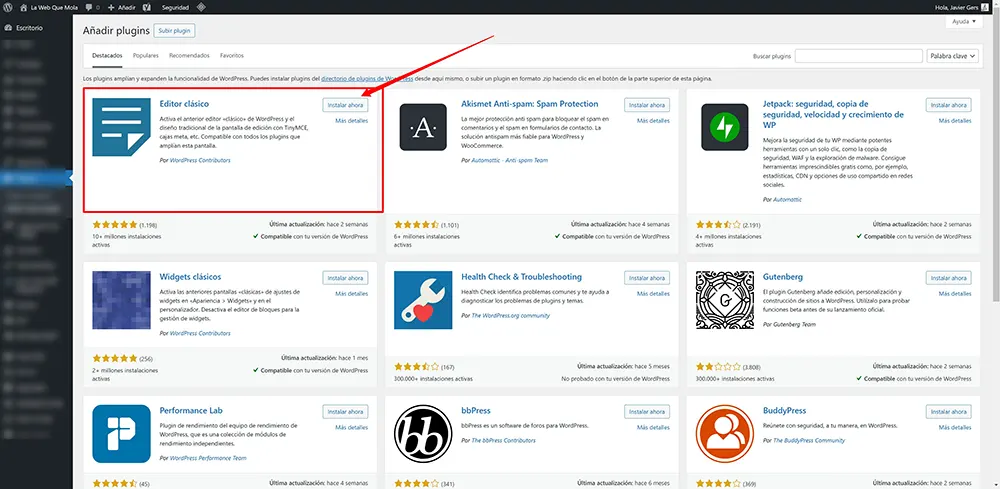This screenshot has width=1000, height=489.
Task: Click the Health Check wrench icon
Action: 423,299
